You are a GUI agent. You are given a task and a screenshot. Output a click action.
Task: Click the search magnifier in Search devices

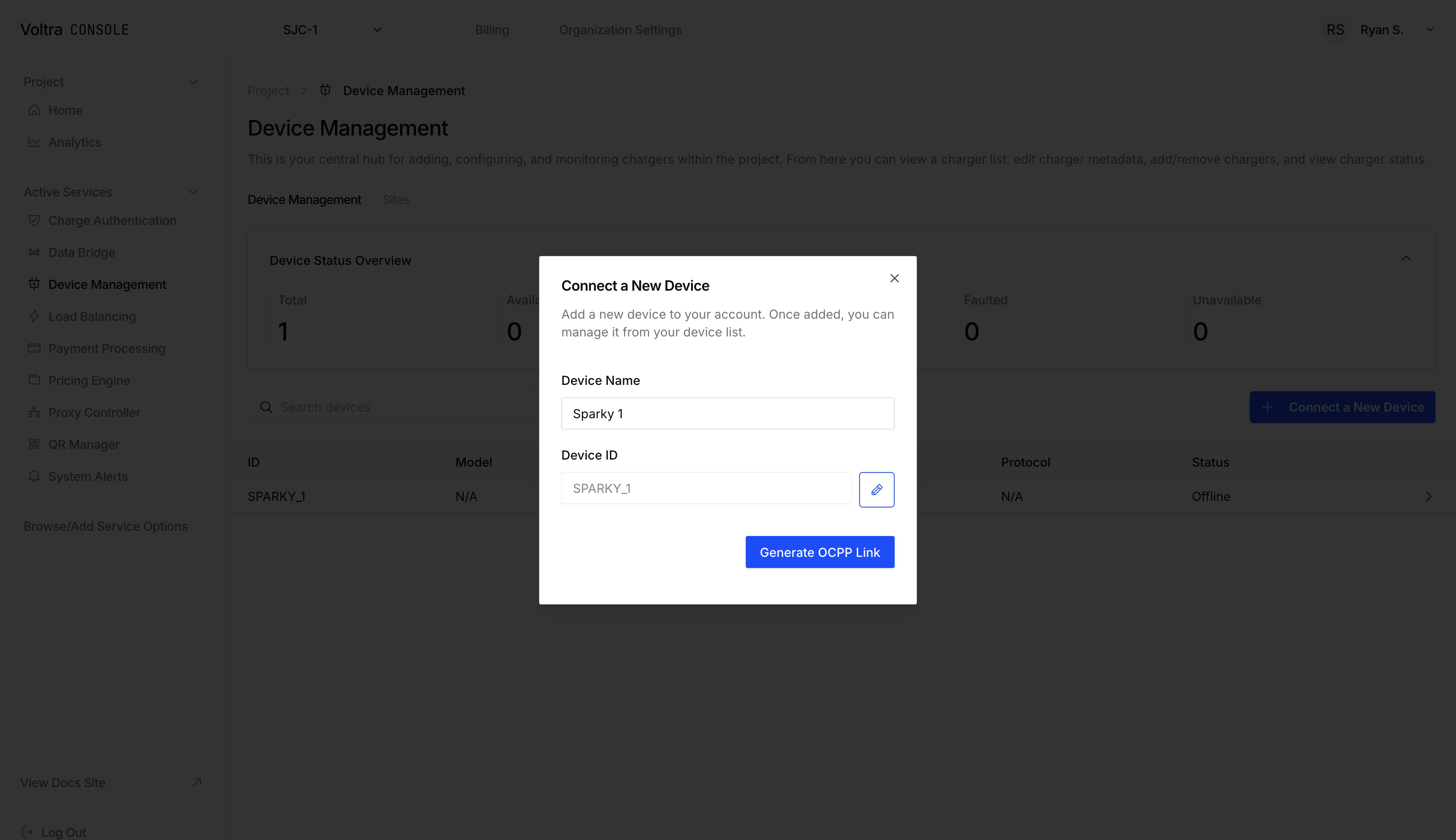click(266, 407)
